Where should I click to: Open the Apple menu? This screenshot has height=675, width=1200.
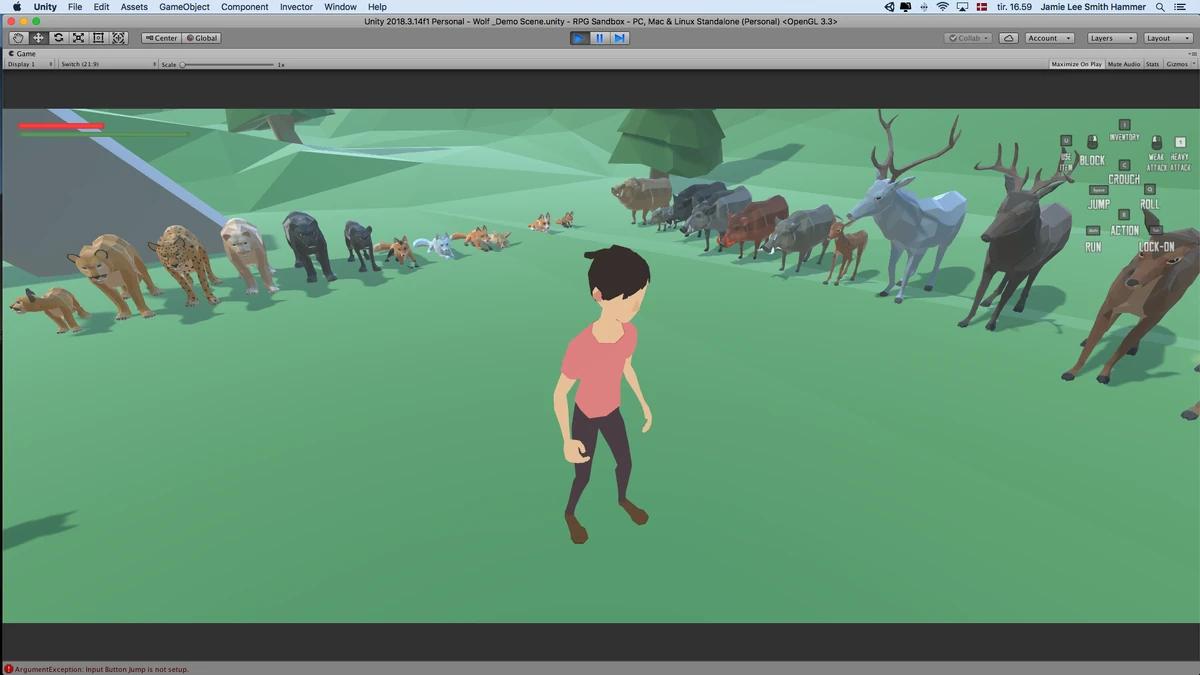tap(16, 7)
